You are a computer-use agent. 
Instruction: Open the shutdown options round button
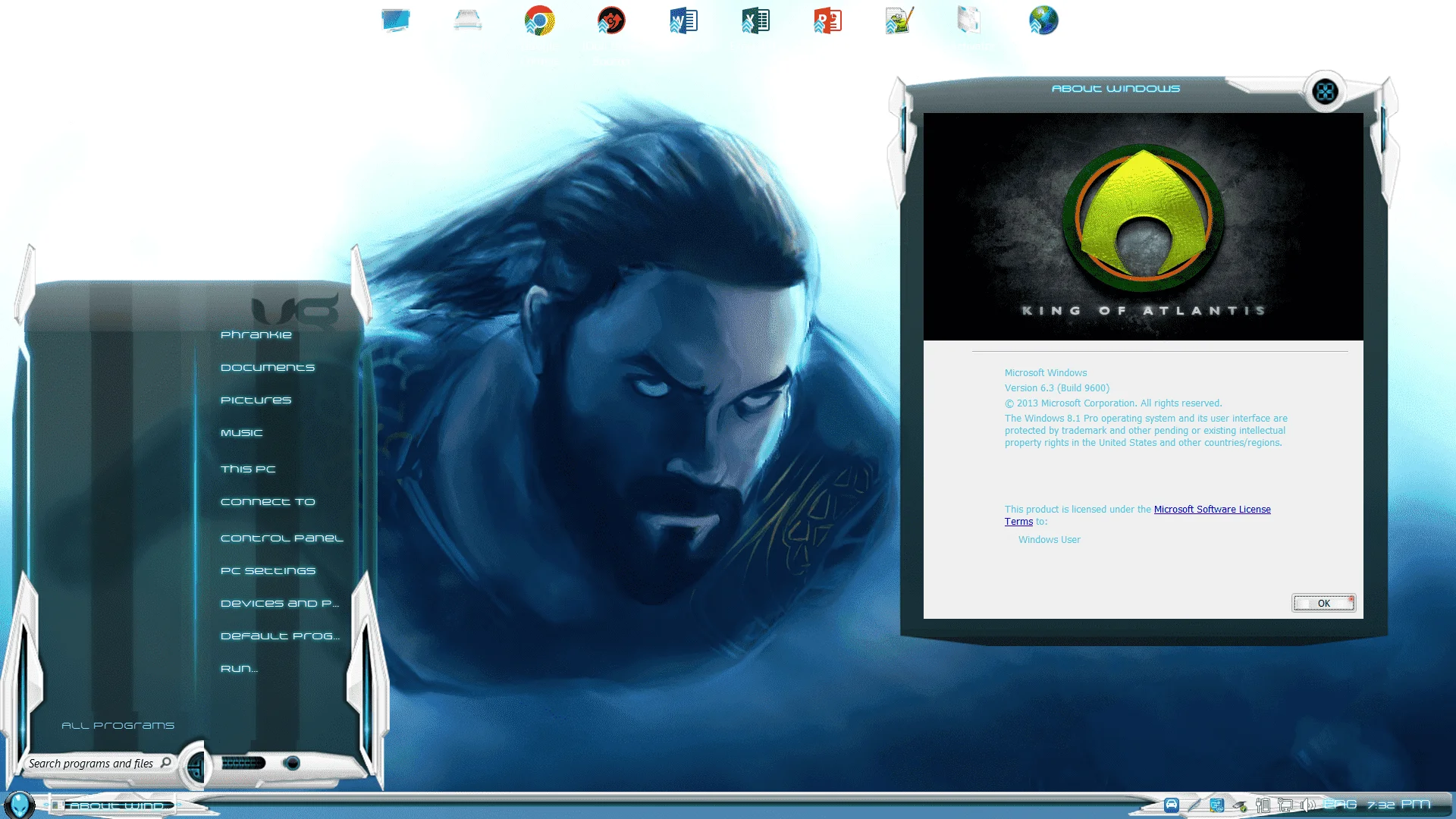pos(292,763)
